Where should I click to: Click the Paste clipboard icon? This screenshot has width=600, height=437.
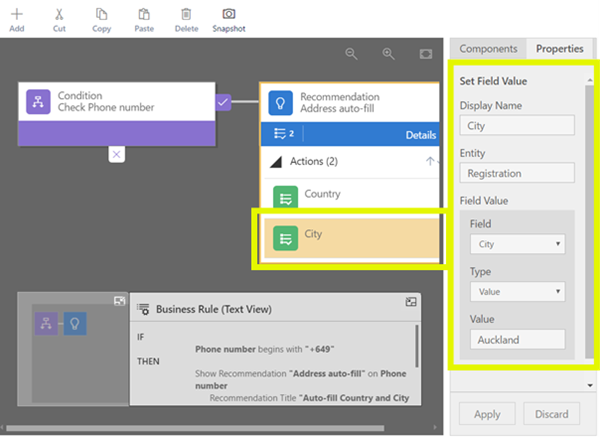point(144,16)
